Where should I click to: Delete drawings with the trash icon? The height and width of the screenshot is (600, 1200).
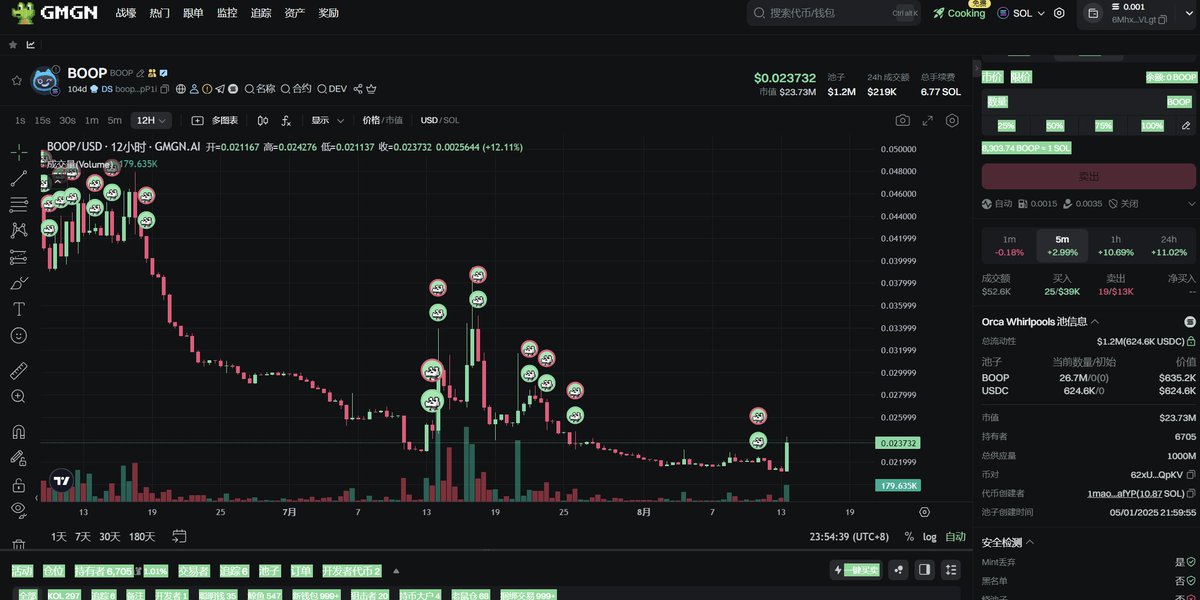tap(18, 545)
